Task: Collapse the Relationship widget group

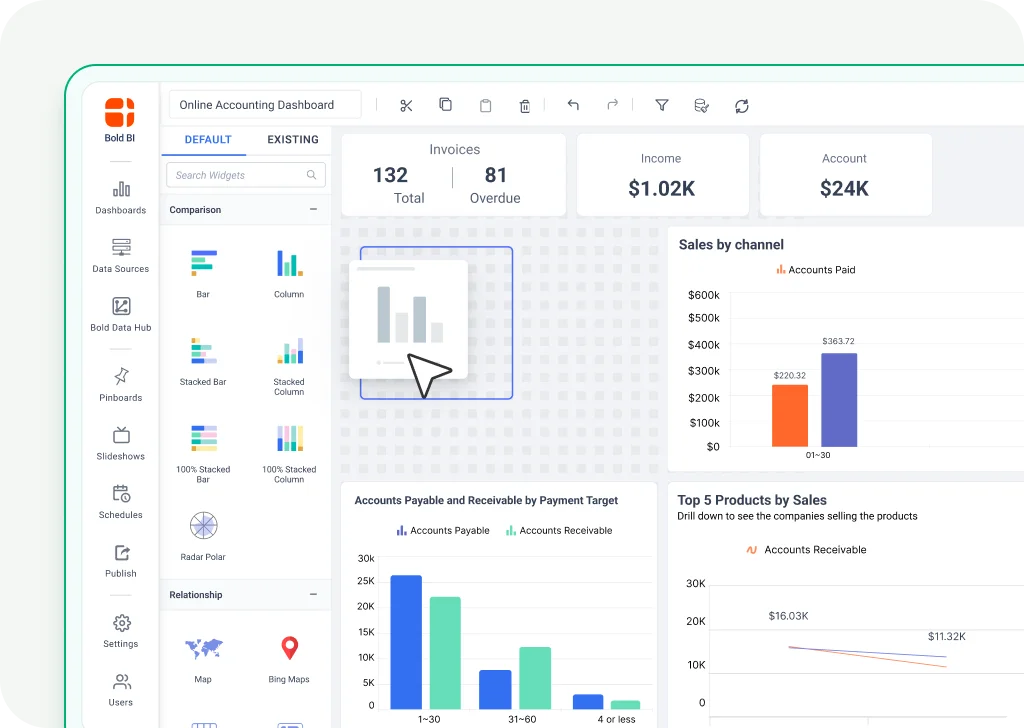Action: point(313,594)
